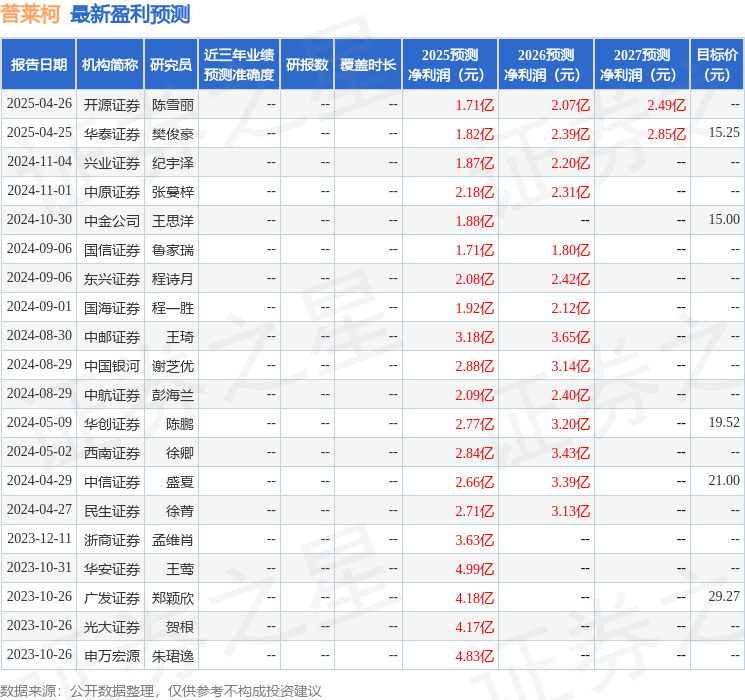Click institution 广发证券

click(x=112, y=598)
